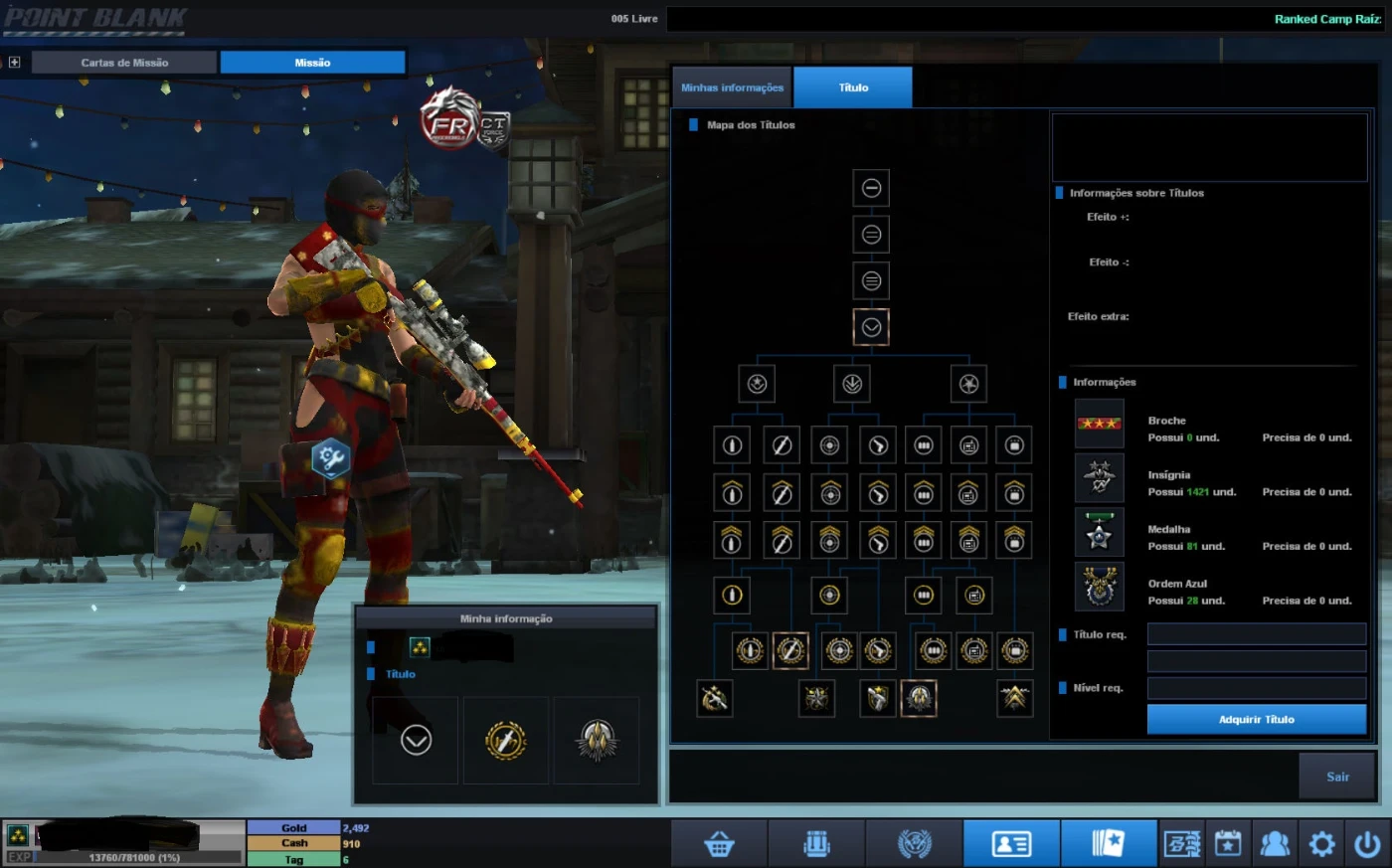Select the rifle title icon at tree bottom-left
Screen dimensions: 1392x868
pyautogui.click(x=714, y=698)
